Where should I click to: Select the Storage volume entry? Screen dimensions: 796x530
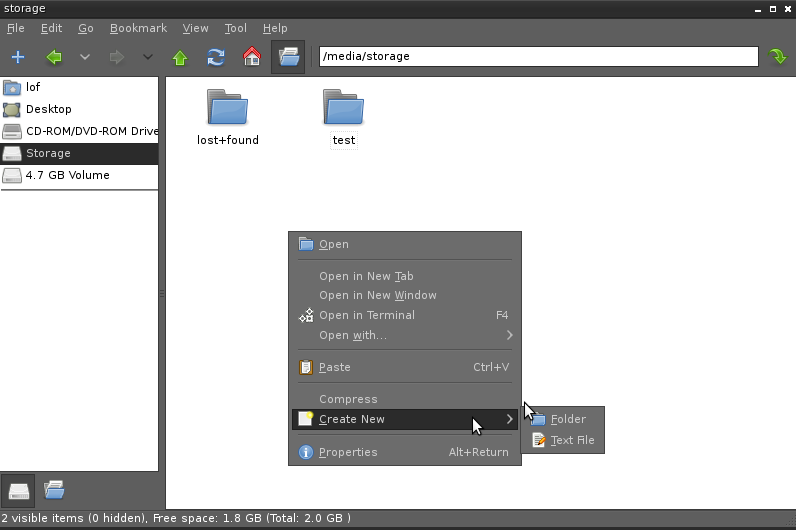coord(79,153)
